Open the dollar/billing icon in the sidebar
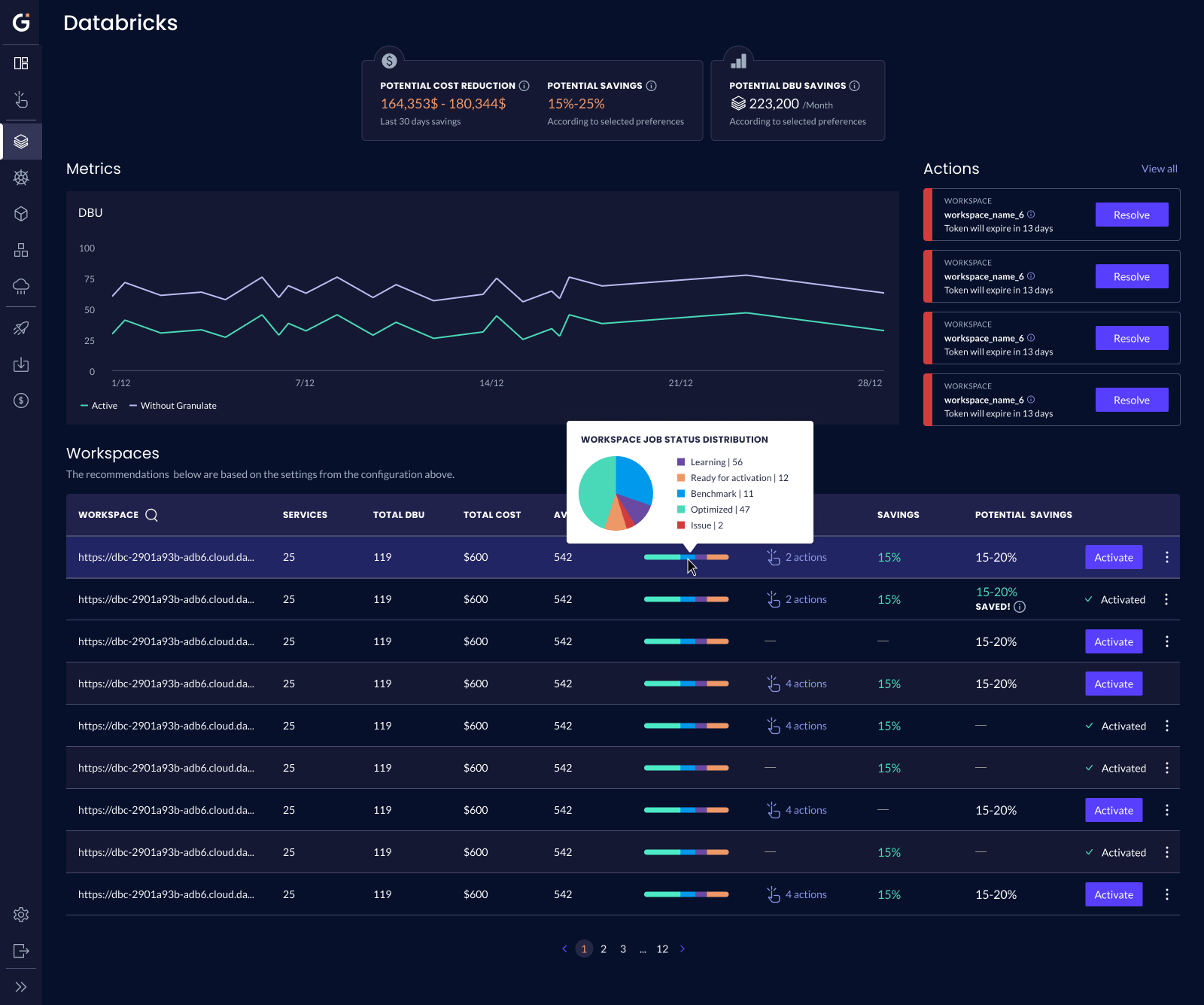This screenshot has height=1005, width=1204. tap(21, 400)
